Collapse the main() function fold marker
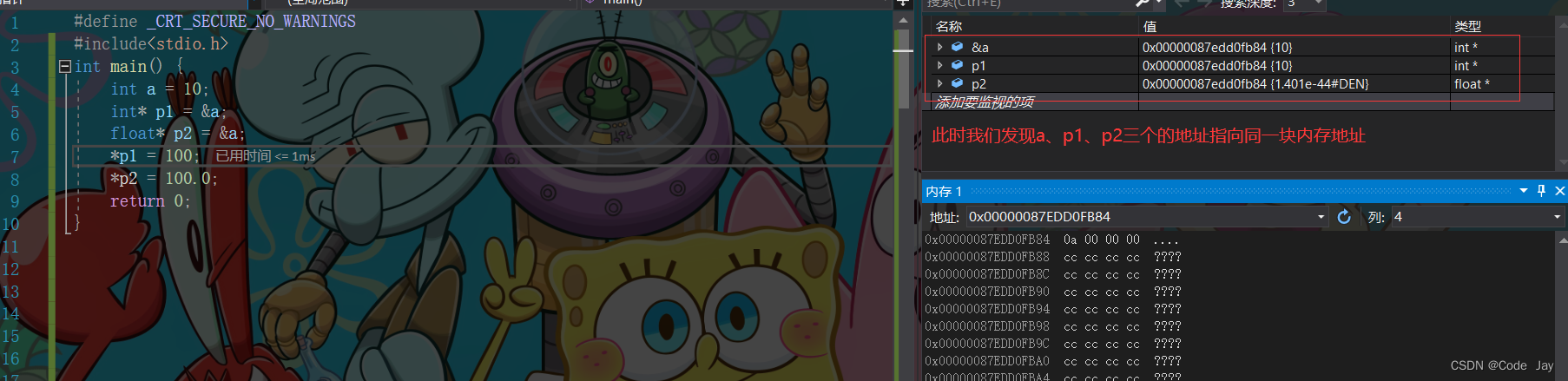This screenshot has height=381, width=1568. pos(64,66)
